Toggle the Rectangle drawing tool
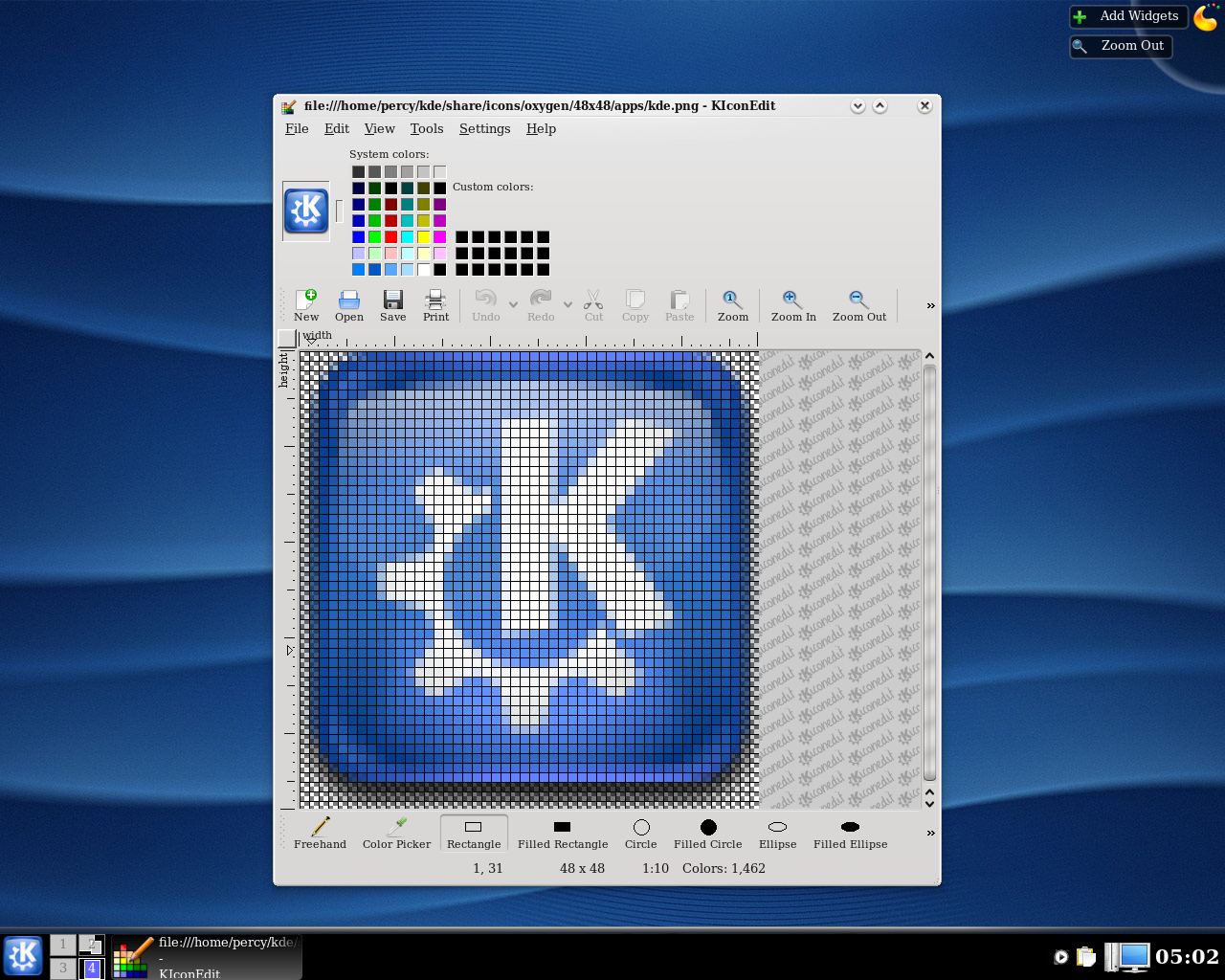Image resolution: width=1225 pixels, height=980 pixels. click(x=474, y=833)
